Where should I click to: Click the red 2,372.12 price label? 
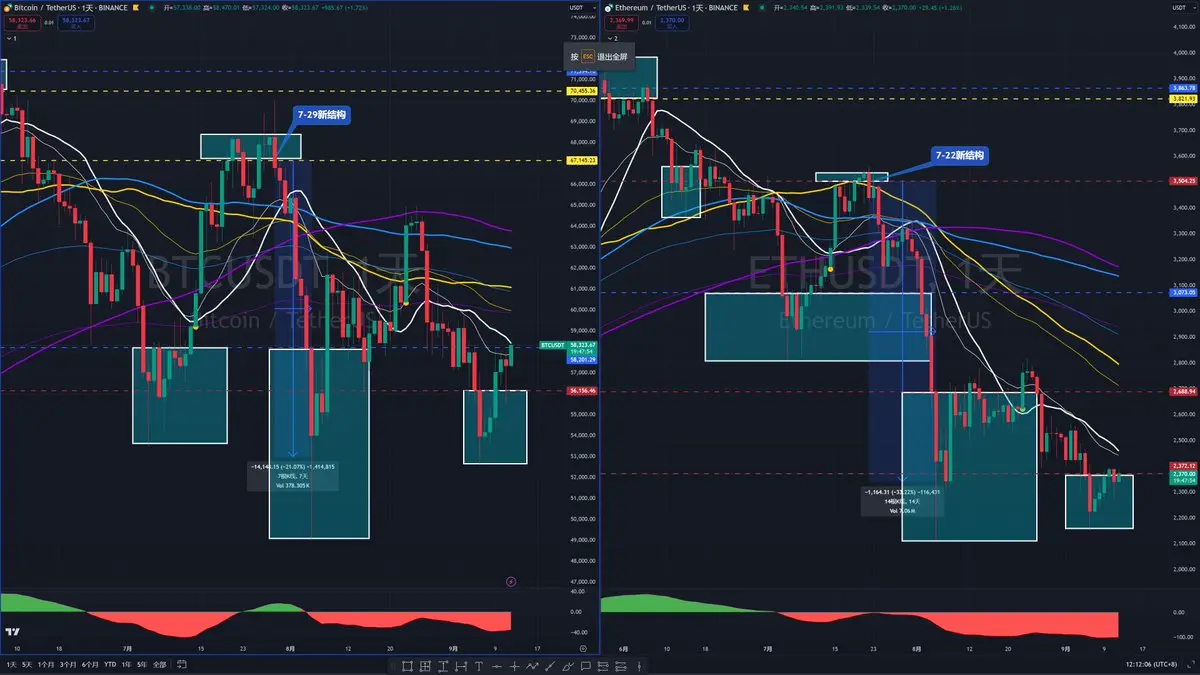click(1182, 466)
